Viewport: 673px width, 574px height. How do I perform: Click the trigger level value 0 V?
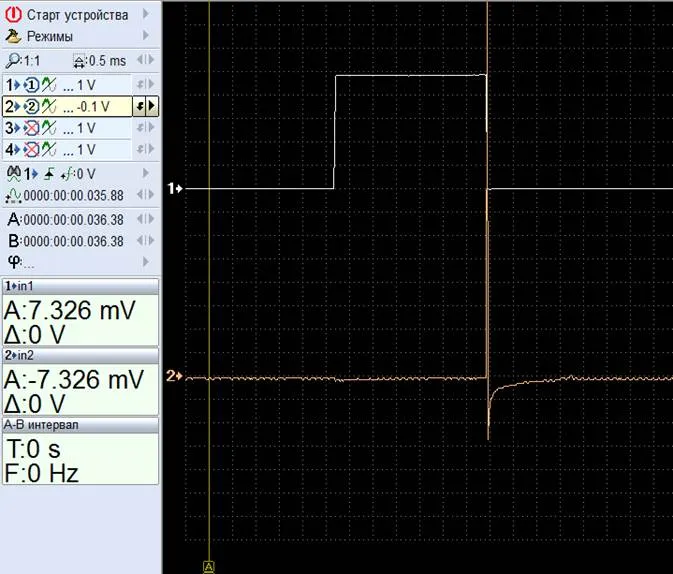[x=85, y=174]
